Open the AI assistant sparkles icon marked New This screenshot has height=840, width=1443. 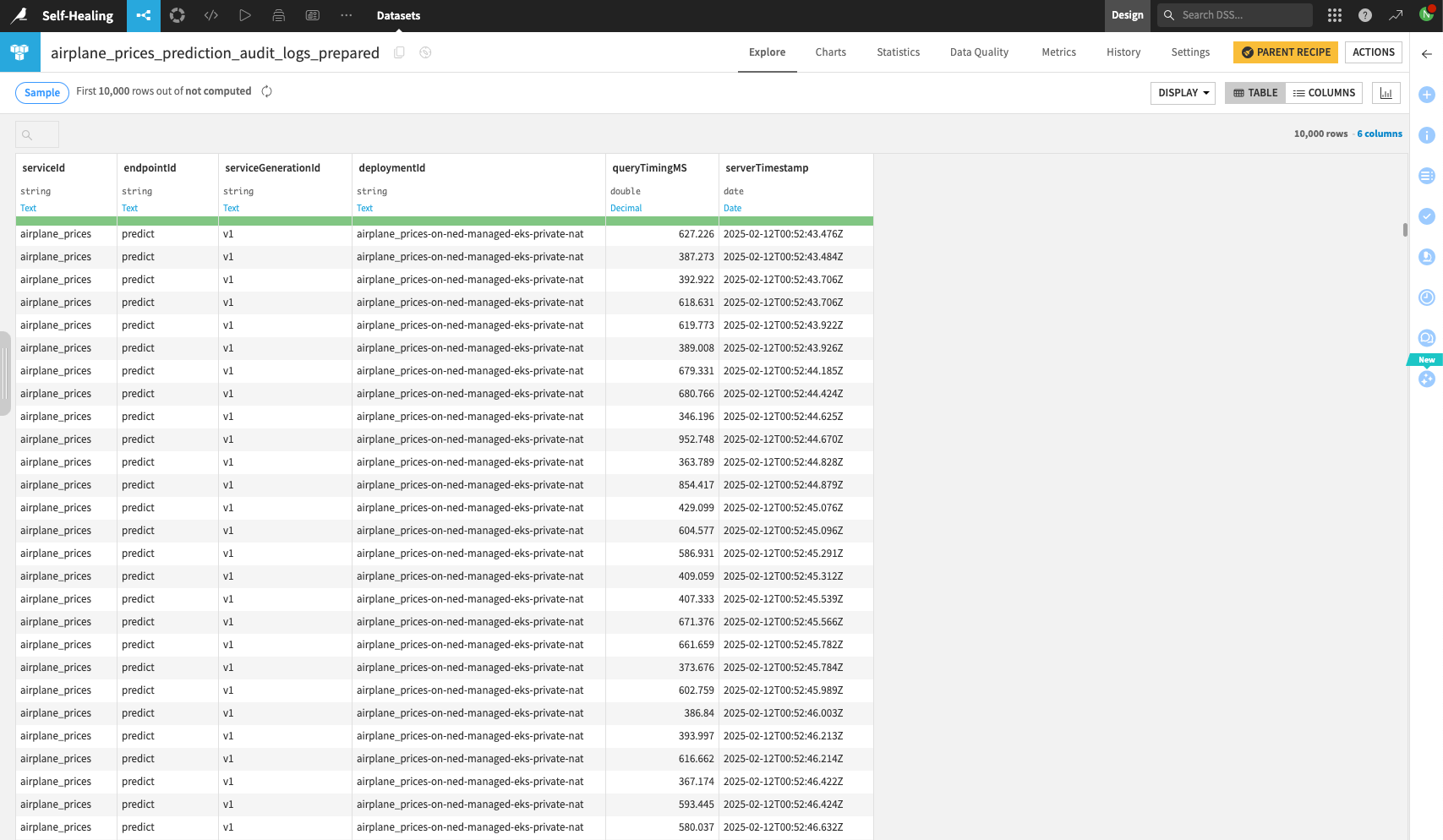pos(1426,379)
